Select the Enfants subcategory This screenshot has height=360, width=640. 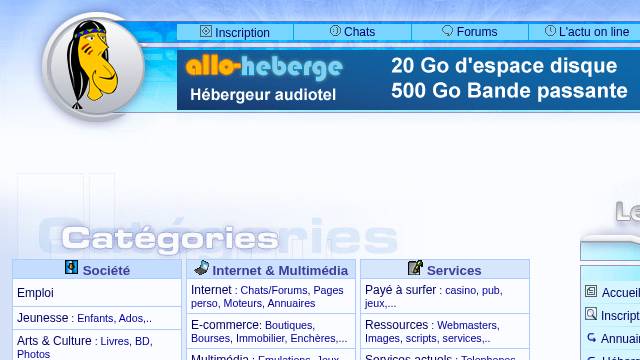point(95,318)
